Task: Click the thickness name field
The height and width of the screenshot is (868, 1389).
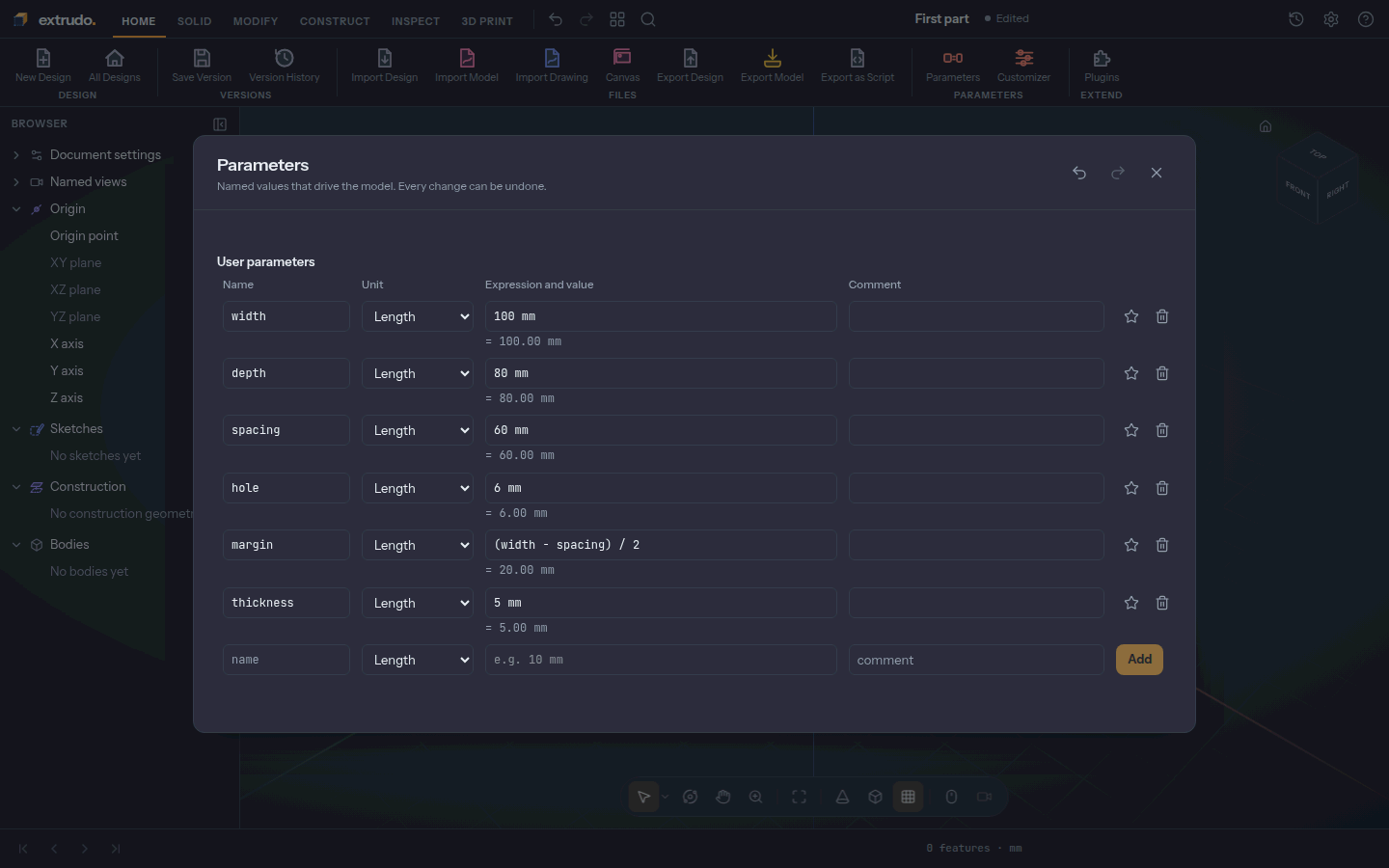Action: click(x=286, y=603)
